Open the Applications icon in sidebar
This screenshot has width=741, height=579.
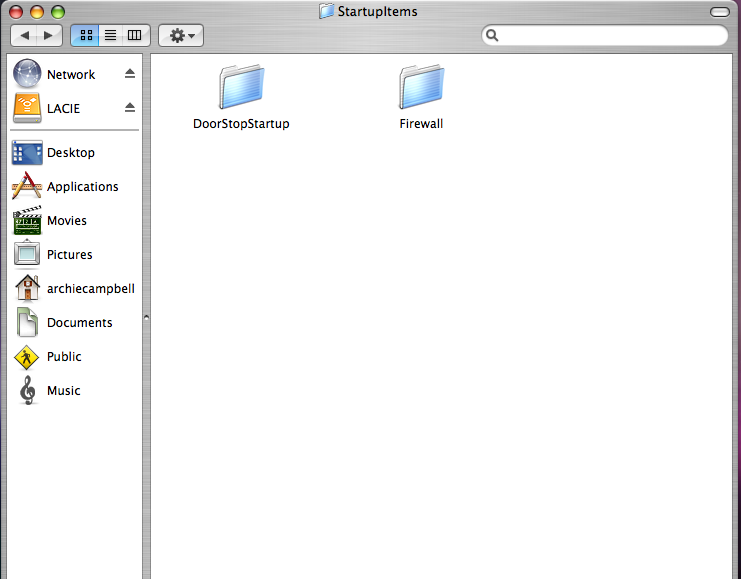tap(27, 186)
